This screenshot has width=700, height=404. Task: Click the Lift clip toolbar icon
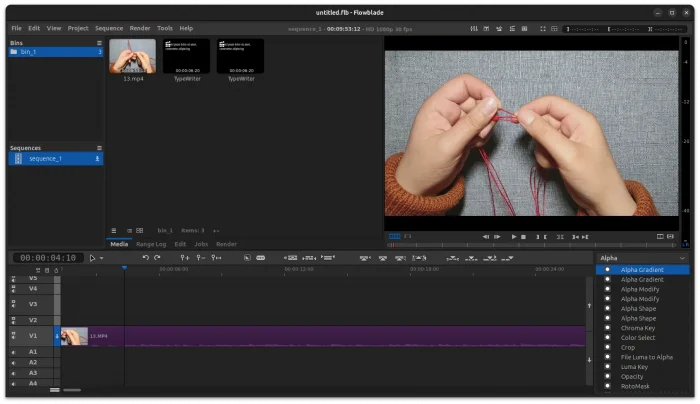(x=383, y=258)
